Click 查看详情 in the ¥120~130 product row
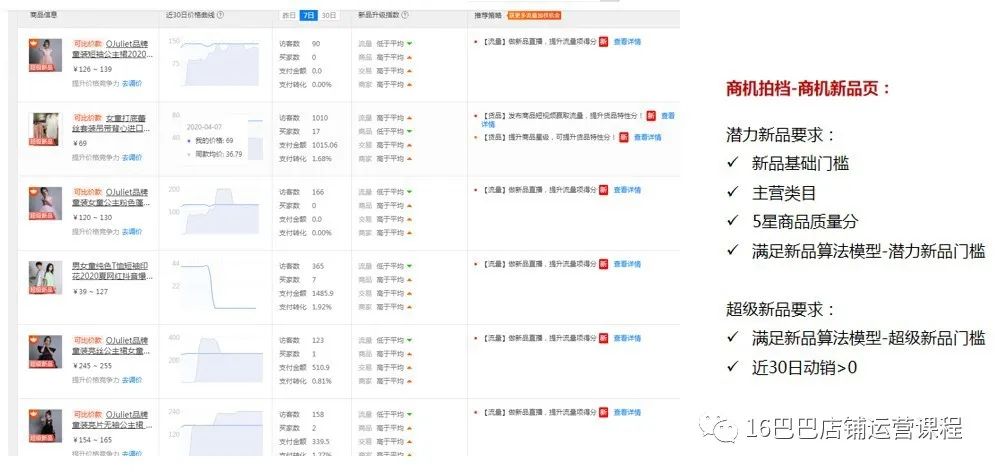 pyautogui.click(x=627, y=190)
